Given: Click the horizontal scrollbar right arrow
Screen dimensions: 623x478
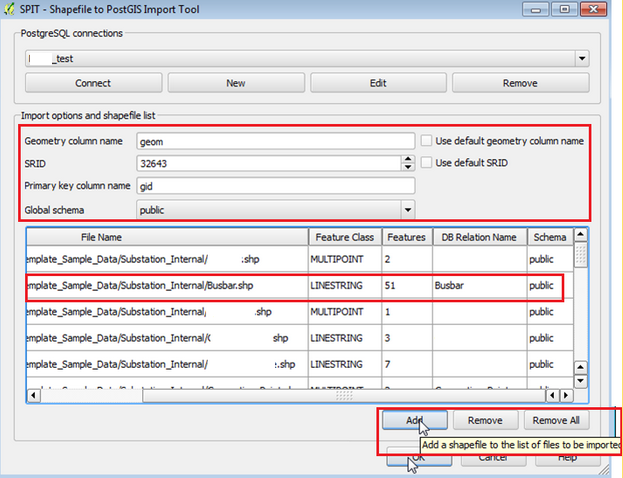Looking at the screenshot, I should (566, 395).
